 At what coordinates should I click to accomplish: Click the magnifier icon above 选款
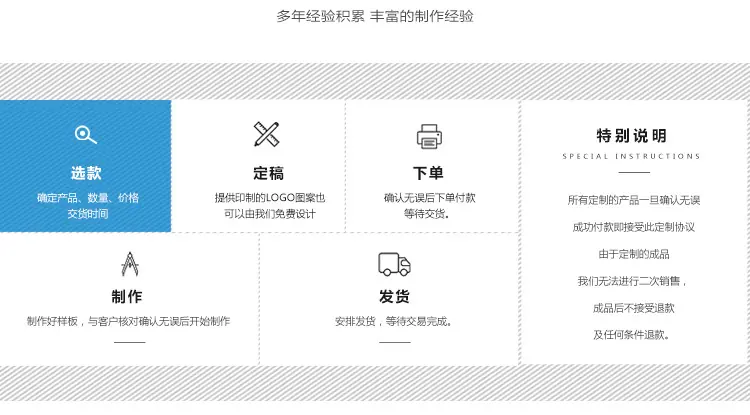pyautogui.click(x=86, y=135)
